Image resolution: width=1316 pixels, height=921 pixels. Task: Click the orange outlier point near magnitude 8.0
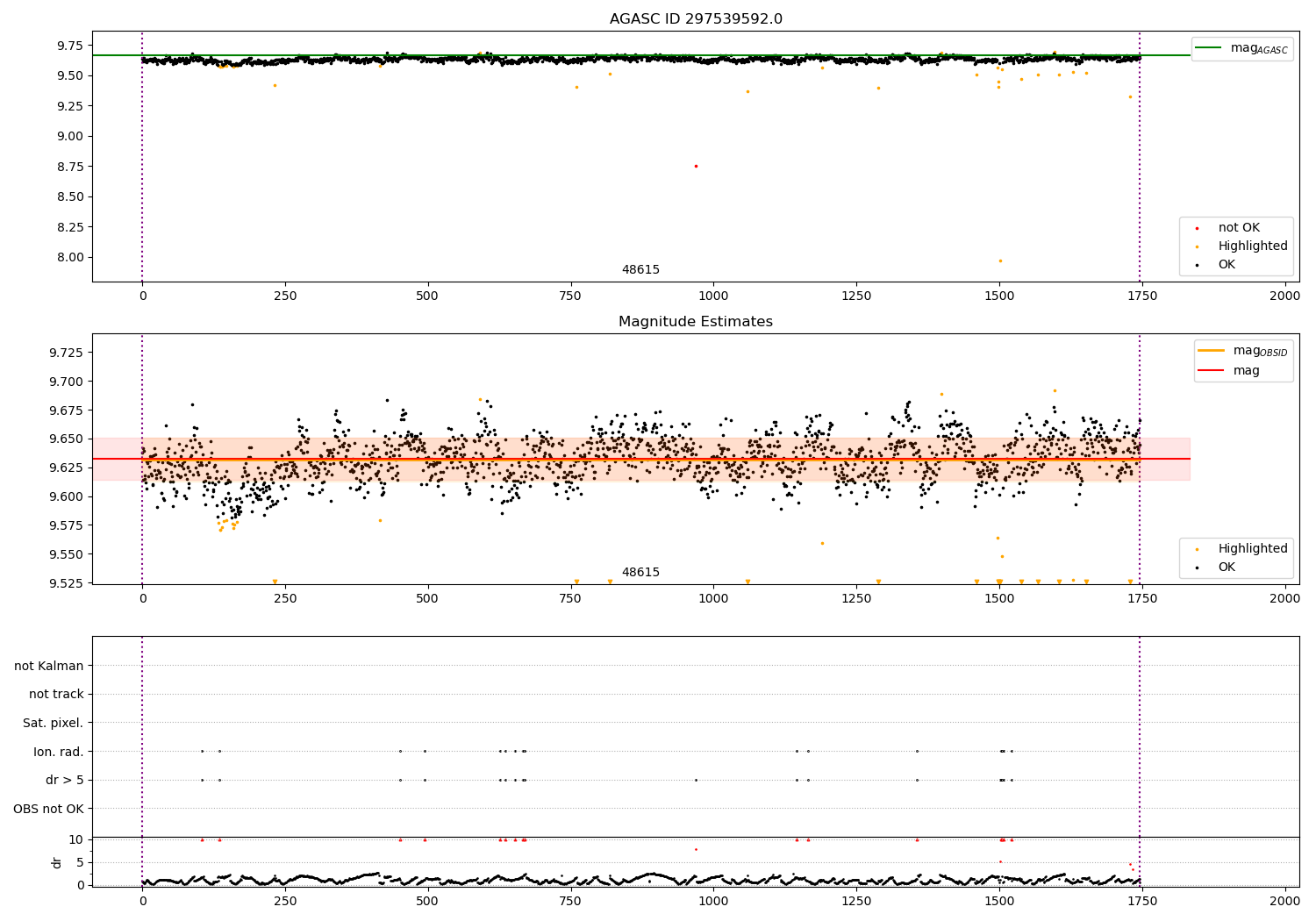[1000, 261]
